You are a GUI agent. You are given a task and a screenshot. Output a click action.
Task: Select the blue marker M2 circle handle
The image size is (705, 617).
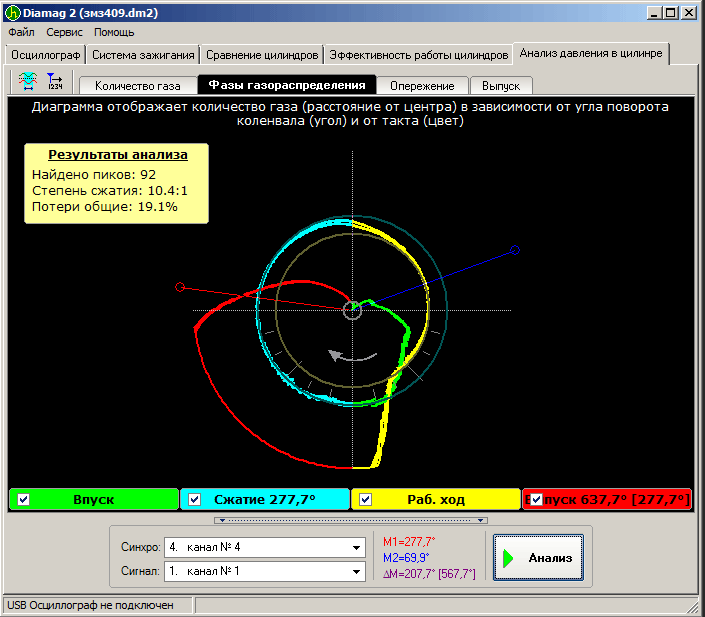tap(515, 250)
